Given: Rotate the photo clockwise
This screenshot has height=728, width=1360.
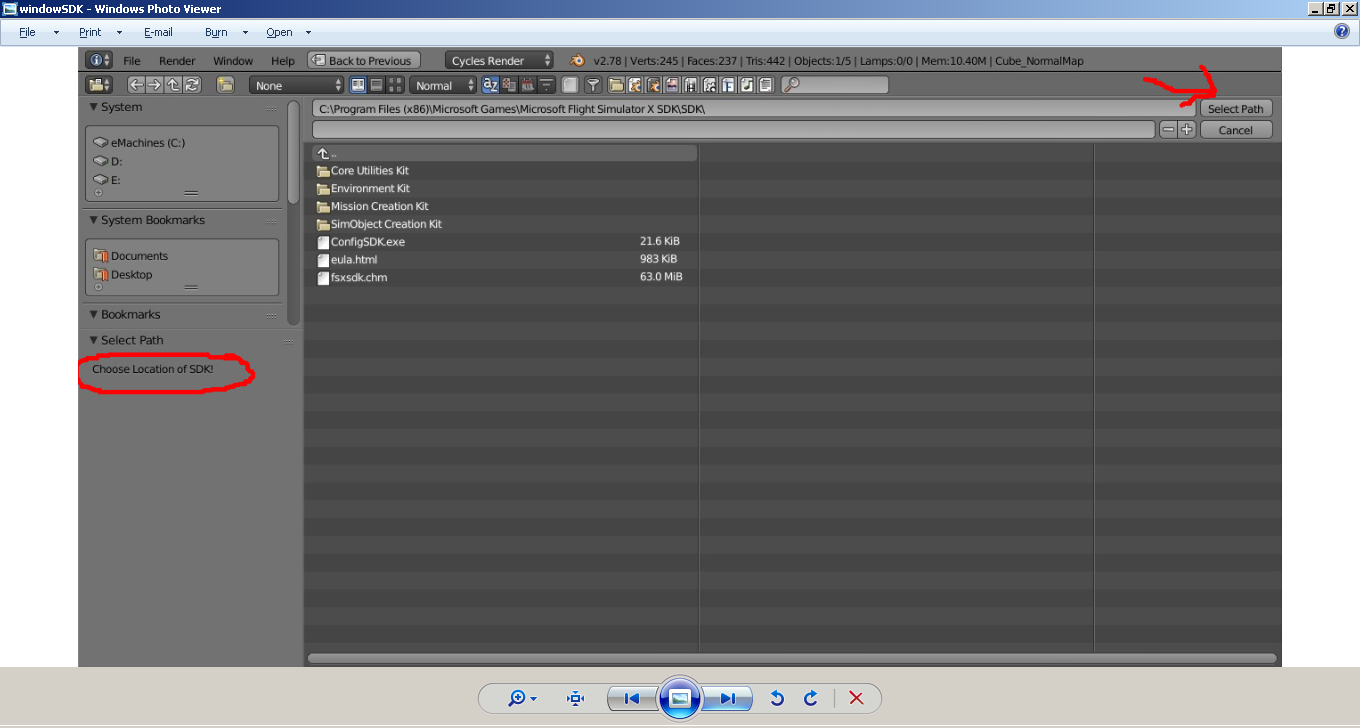Looking at the screenshot, I should tap(811, 698).
